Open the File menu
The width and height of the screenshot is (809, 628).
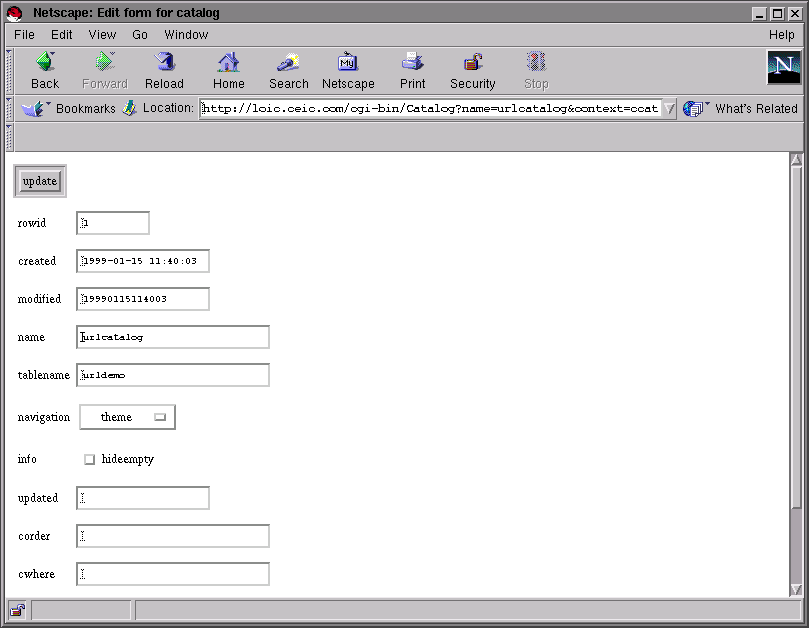coord(24,34)
